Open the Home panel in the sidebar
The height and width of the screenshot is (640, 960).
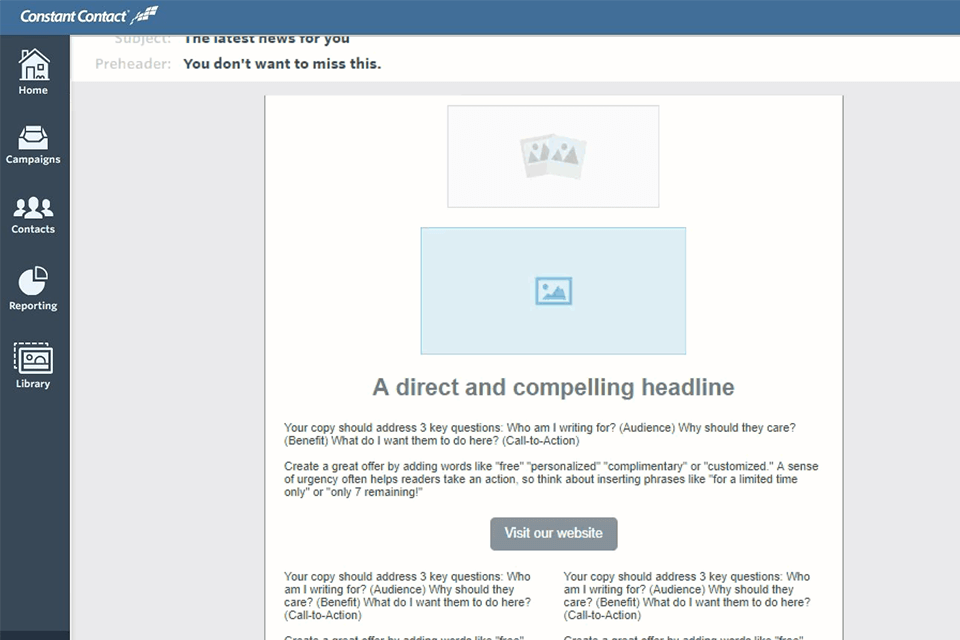point(33,70)
